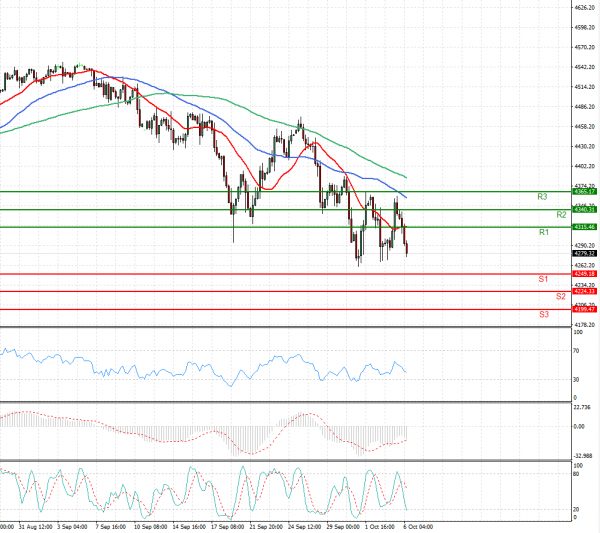Select the green 4315.46 price tag
The width and height of the screenshot is (600, 533).
pos(584,227)
